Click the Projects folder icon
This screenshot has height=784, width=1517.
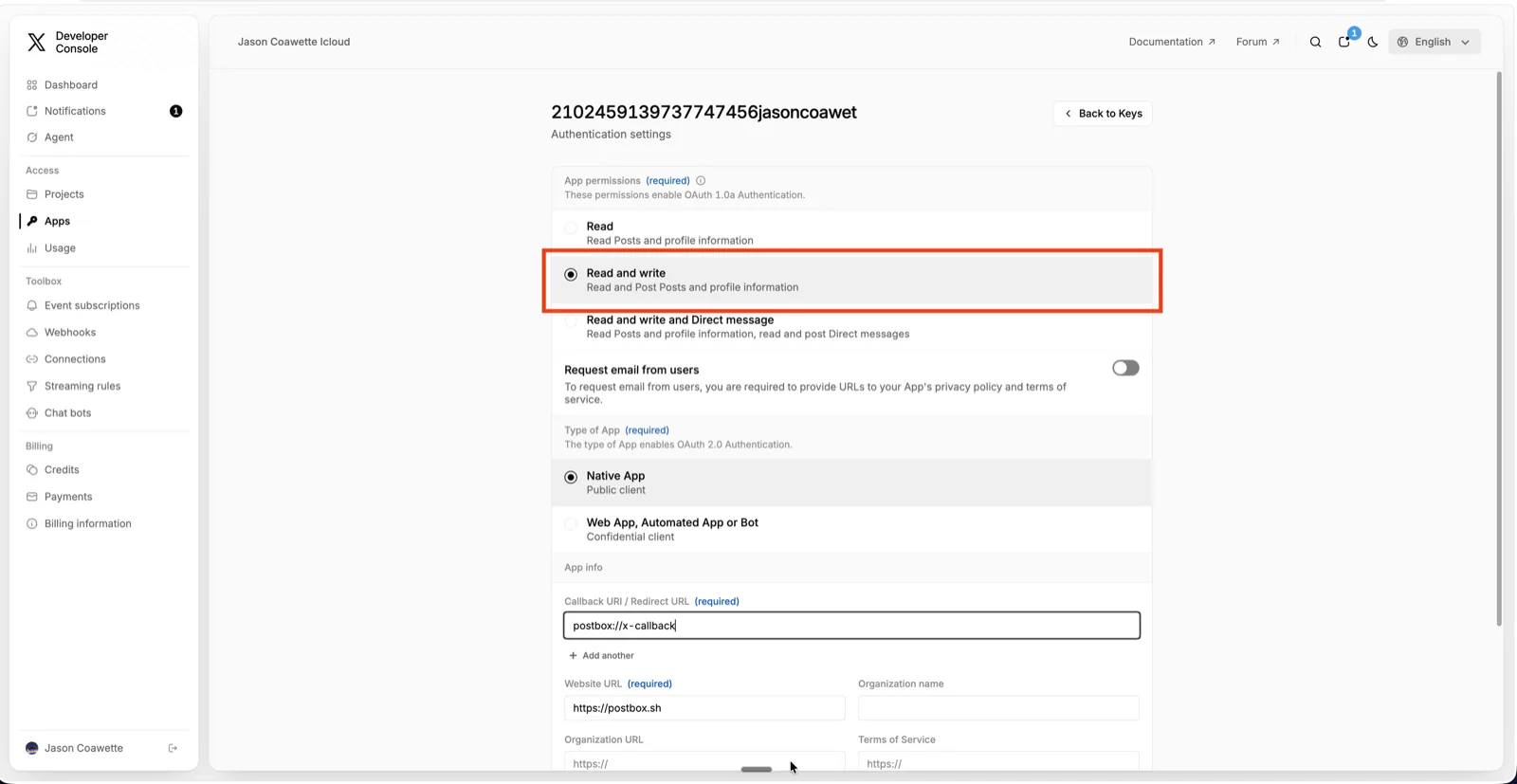pyautogui.click(x=32, y=194)
